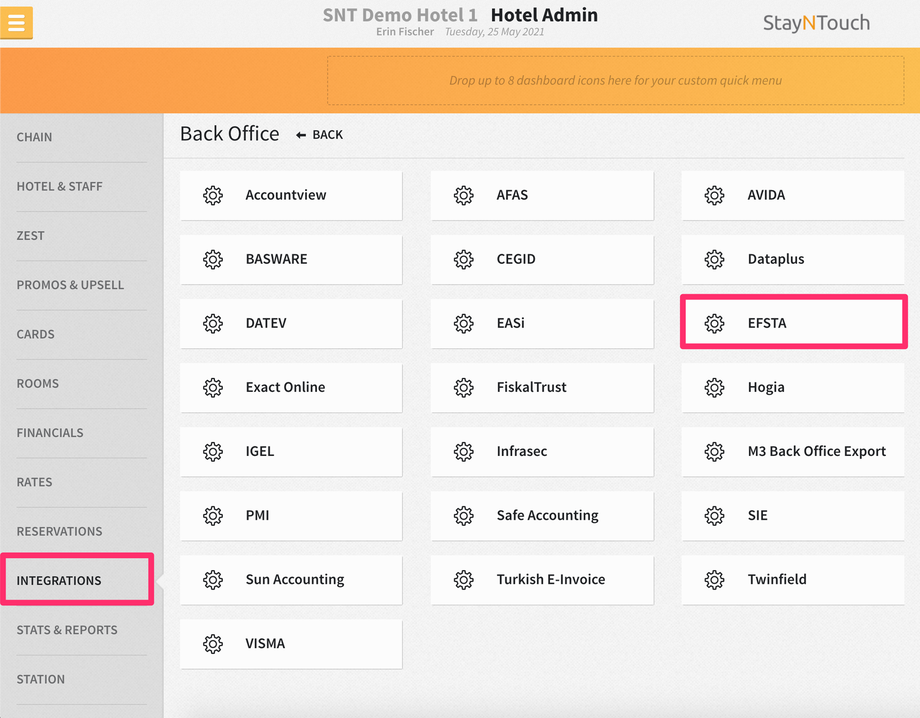Click the VISMA gear icon
This screenshot has width=920, height=718.
(x=213, y=644)
